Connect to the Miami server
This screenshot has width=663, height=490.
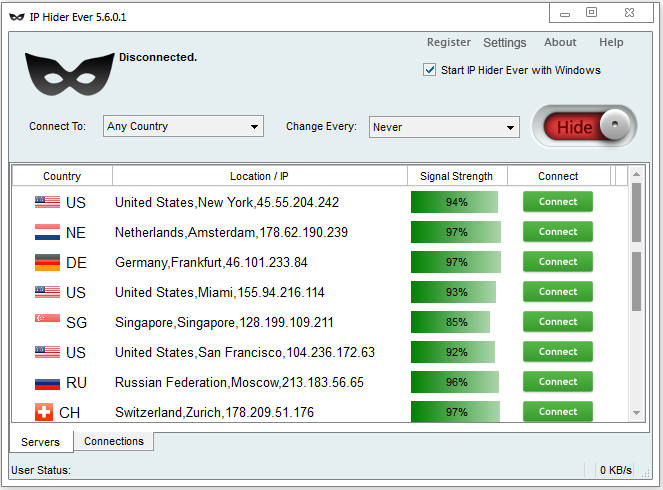click(x=558, y=292)
